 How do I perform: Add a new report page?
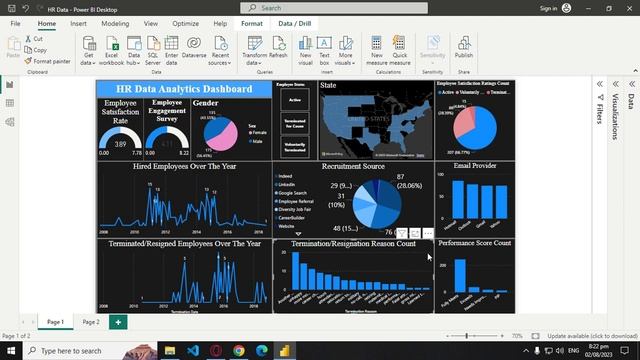coord(118,322)
